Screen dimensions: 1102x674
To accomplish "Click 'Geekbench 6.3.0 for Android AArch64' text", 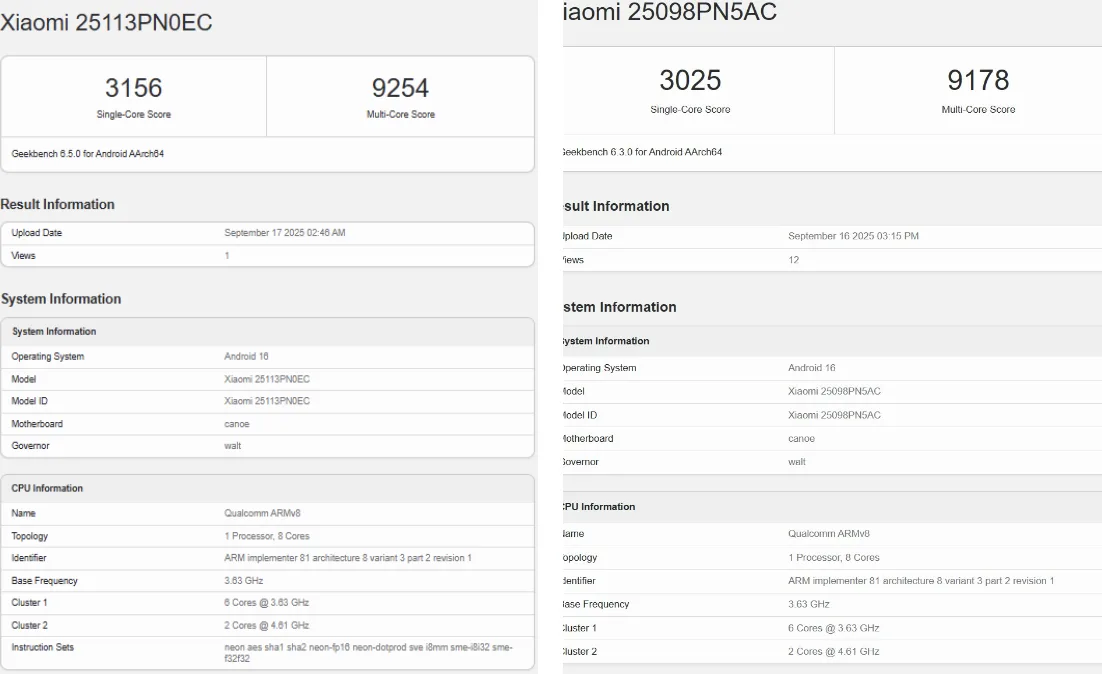I will (642, 152).
